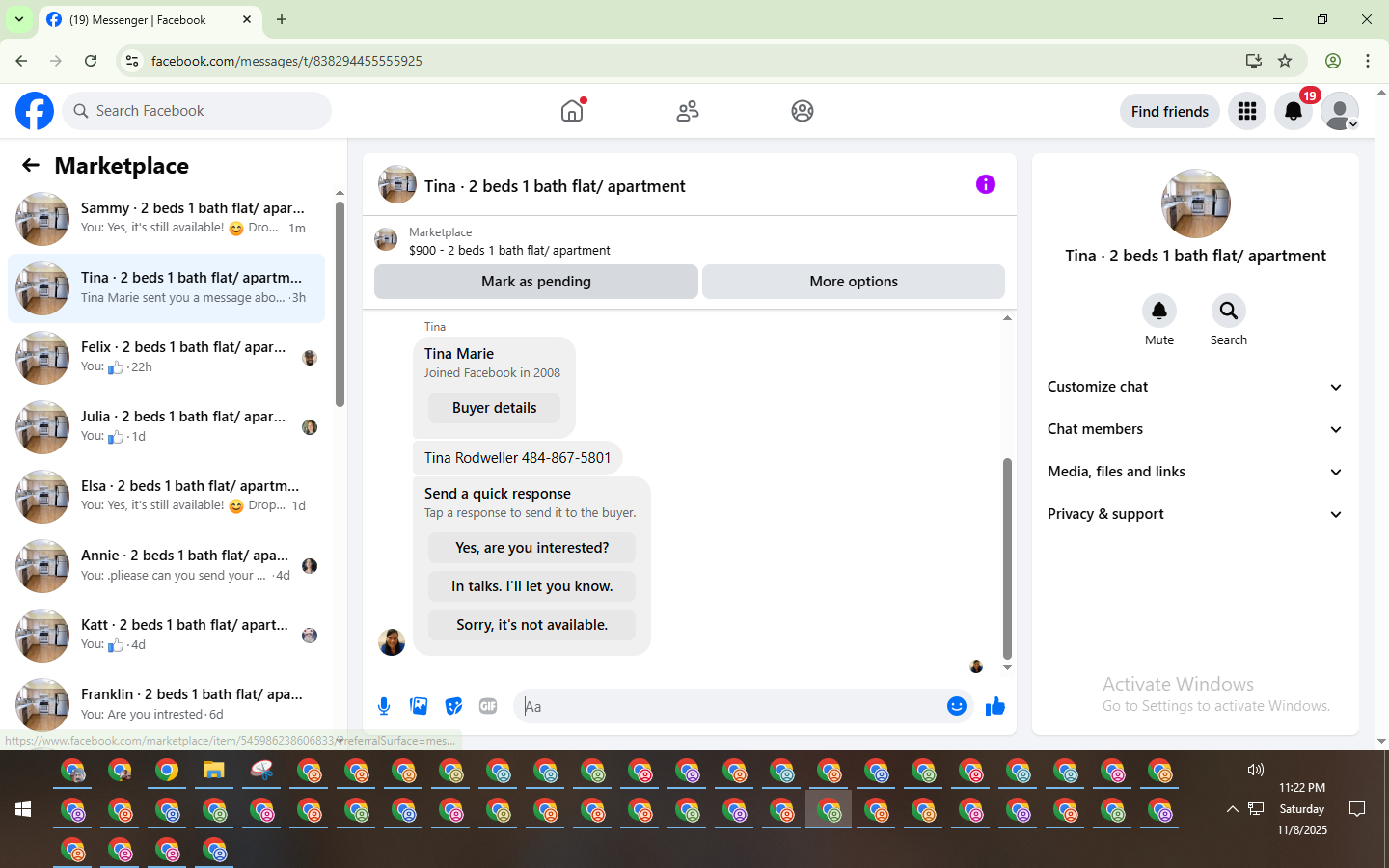This screenshot has height=868, width=1389.
Task: Click the conversation list scrollbar
Action: pos(340,304)
